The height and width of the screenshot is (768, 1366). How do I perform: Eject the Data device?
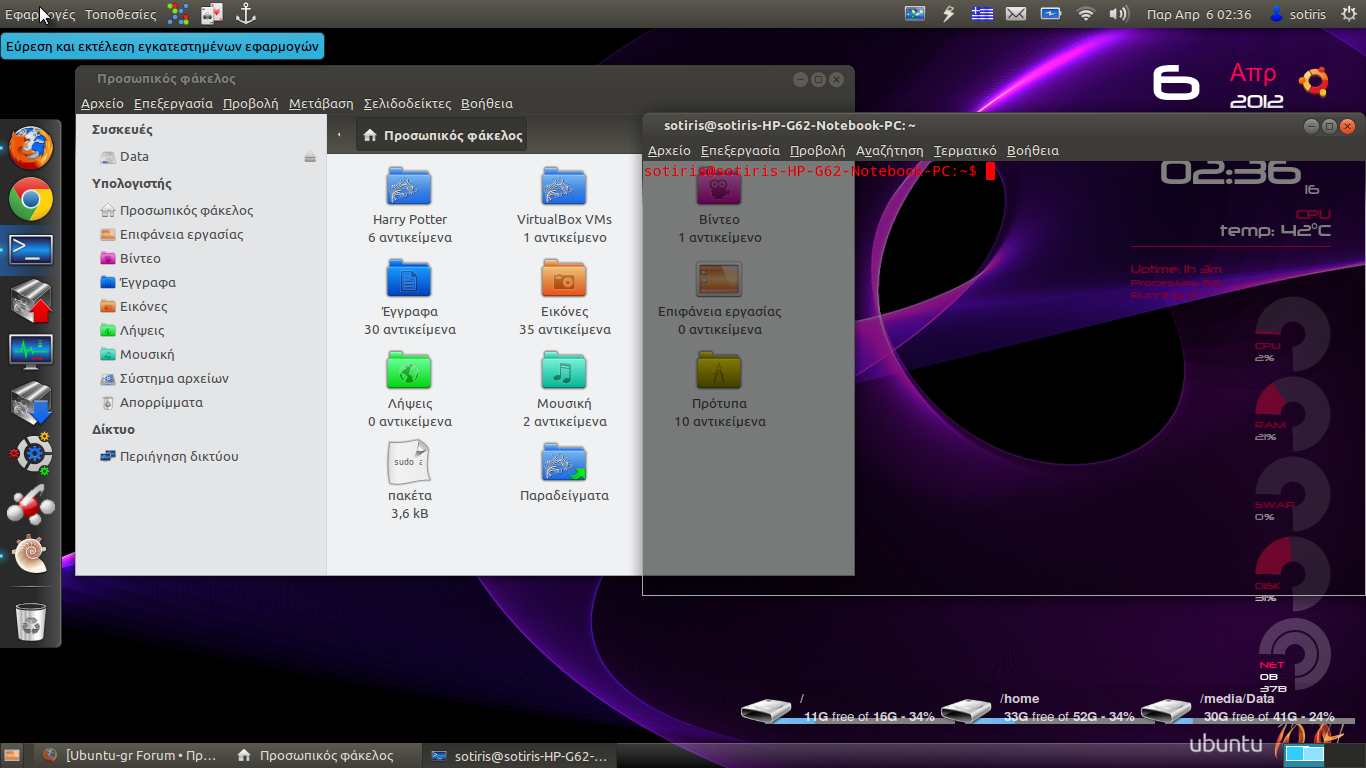310,157
